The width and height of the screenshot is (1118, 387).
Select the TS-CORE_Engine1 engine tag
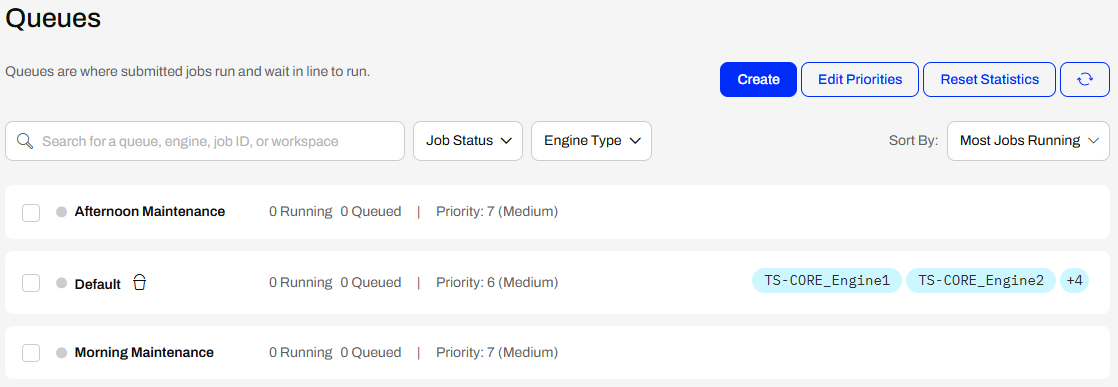coord(827,281)
